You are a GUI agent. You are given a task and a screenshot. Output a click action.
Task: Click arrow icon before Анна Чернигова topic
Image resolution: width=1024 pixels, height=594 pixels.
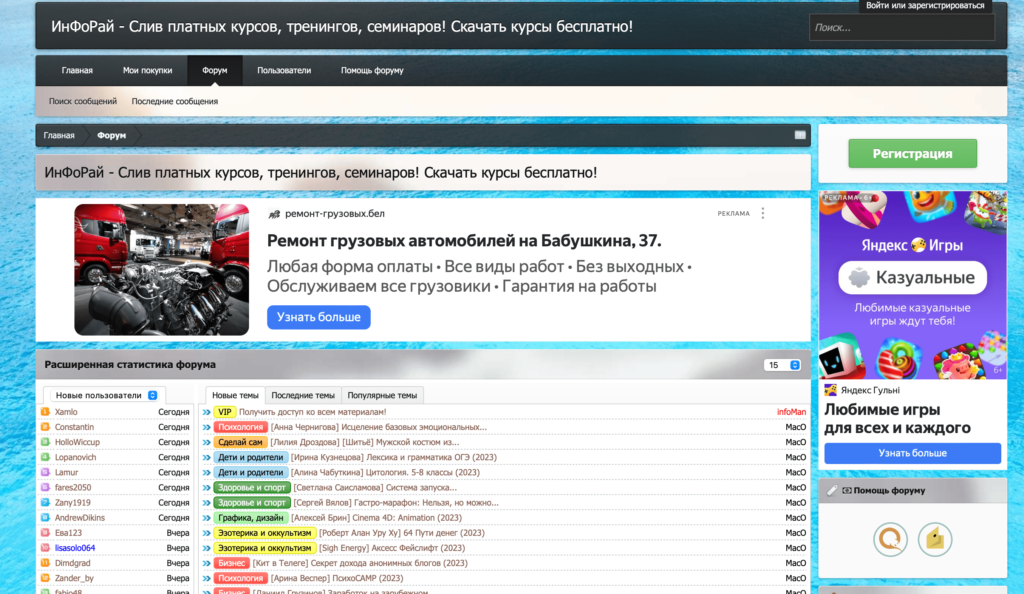(x=206, y=427)
